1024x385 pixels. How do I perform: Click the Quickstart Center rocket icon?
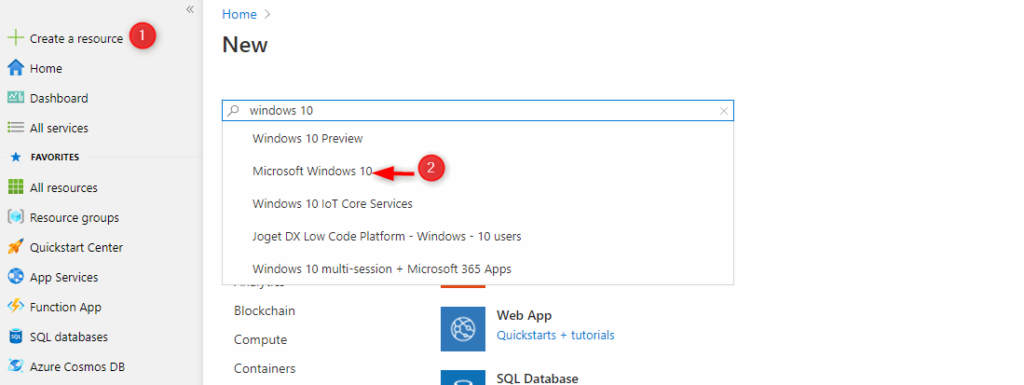pyautogui.click(x=15, y=247)
